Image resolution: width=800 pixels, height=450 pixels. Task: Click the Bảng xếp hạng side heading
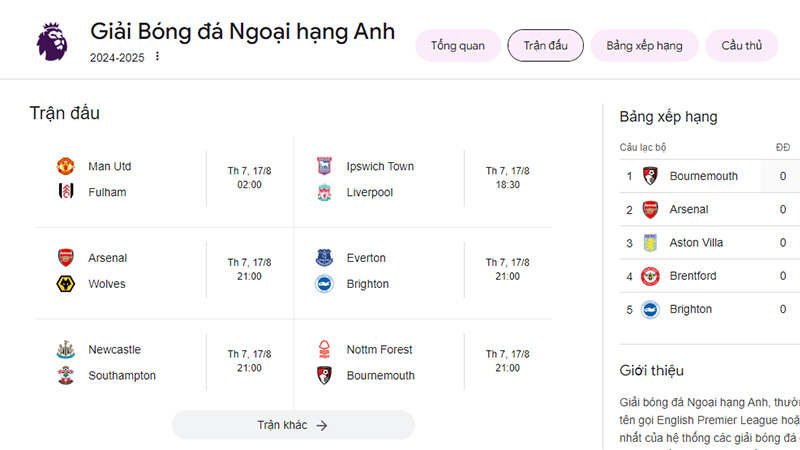click(668, 117)
